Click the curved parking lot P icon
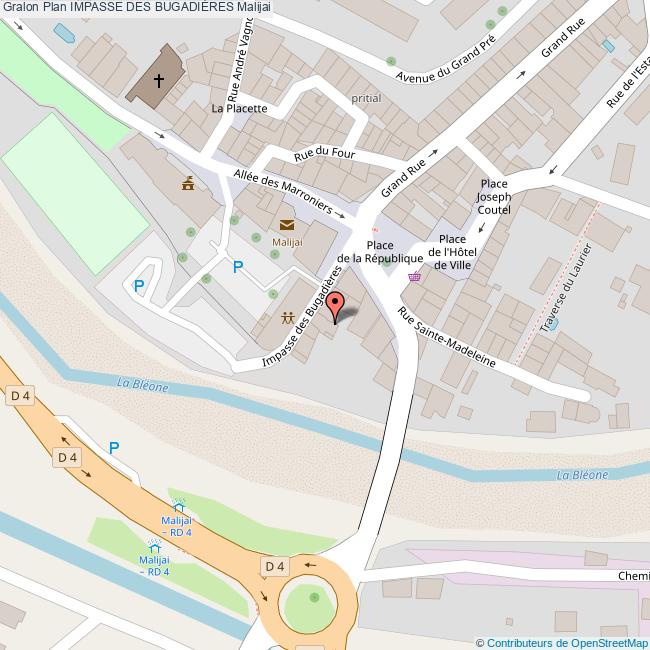Screen dimensions: 650x650 (138, 286)
